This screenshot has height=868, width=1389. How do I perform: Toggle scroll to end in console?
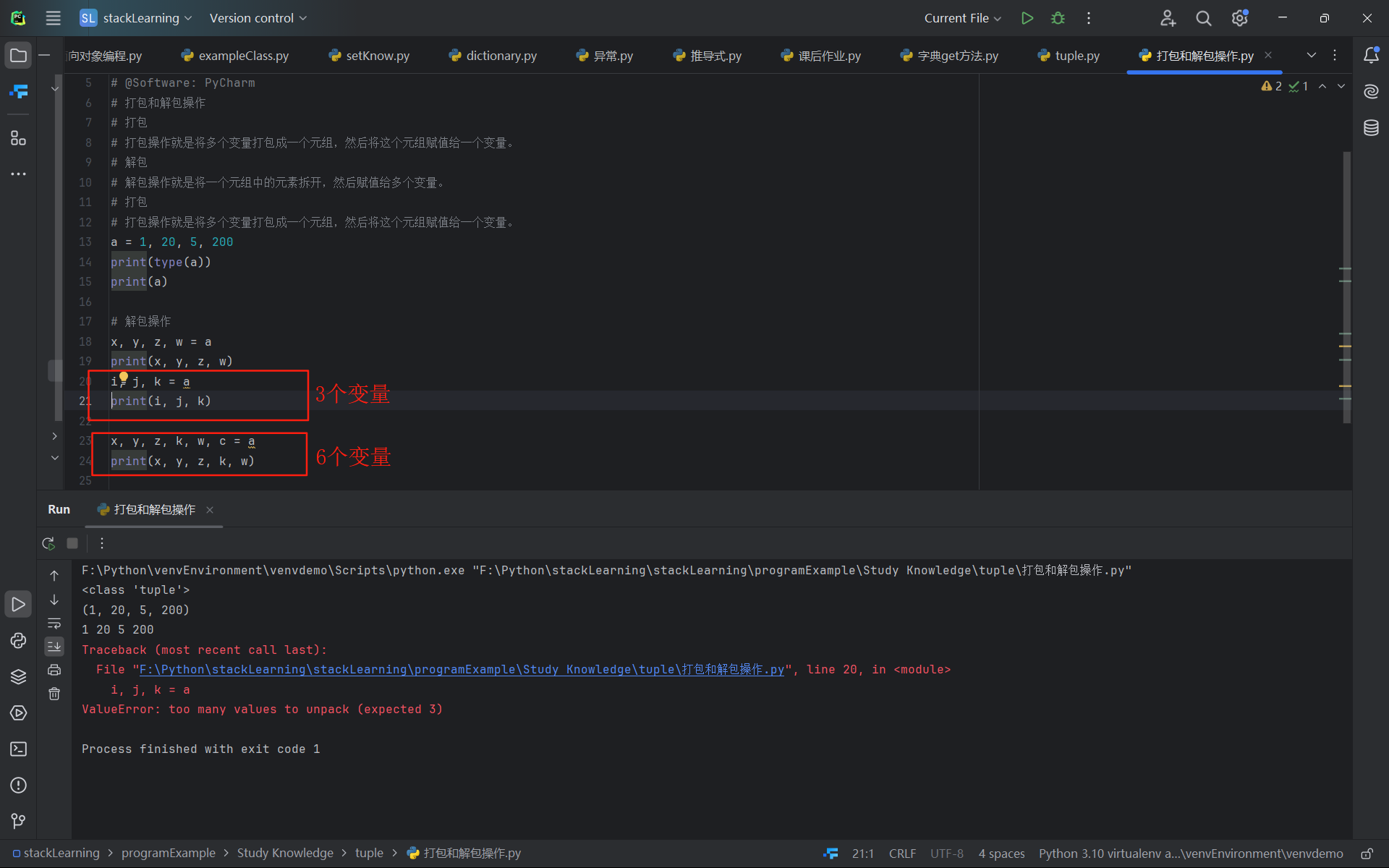point(54,646)
